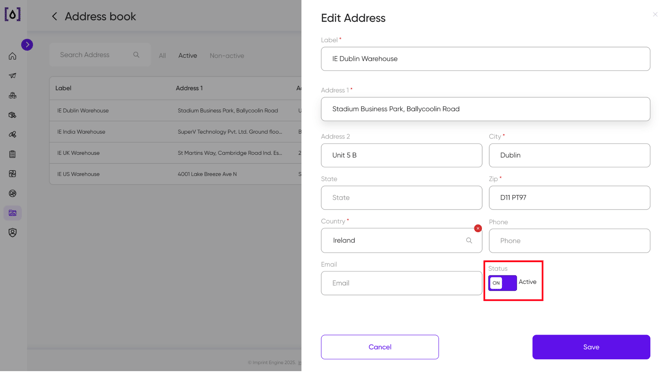Switch to the Active filter tab

(x=188, y=56)
